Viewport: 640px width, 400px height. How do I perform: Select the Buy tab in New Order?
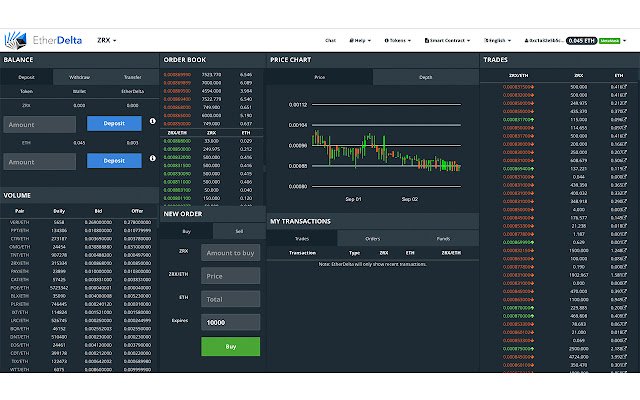click(187, 231)
